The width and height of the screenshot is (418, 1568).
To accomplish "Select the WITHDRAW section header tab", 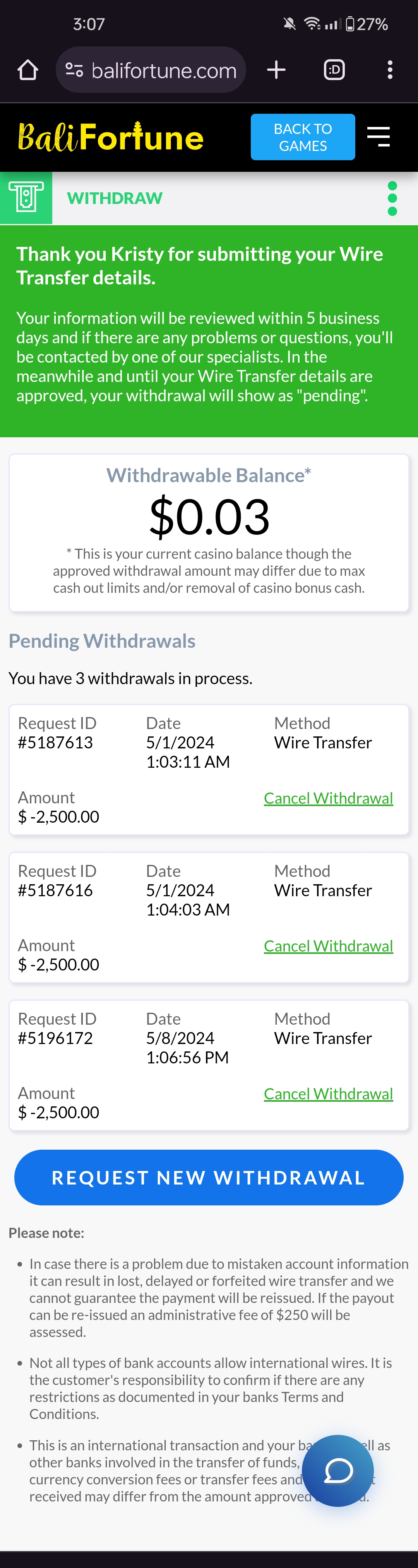I will pos(115,199).
